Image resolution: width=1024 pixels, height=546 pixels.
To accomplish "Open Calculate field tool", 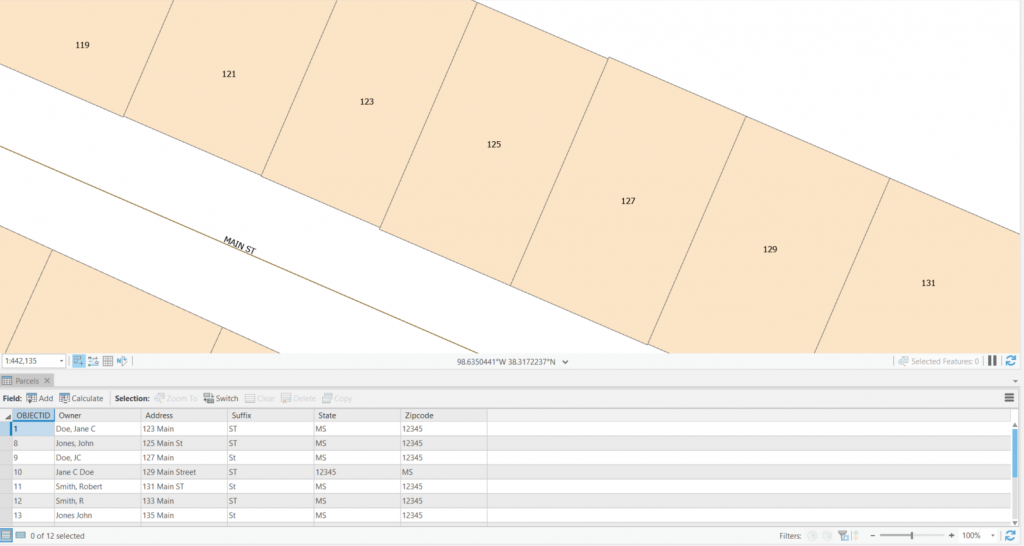I will click(x=80, y=398).
